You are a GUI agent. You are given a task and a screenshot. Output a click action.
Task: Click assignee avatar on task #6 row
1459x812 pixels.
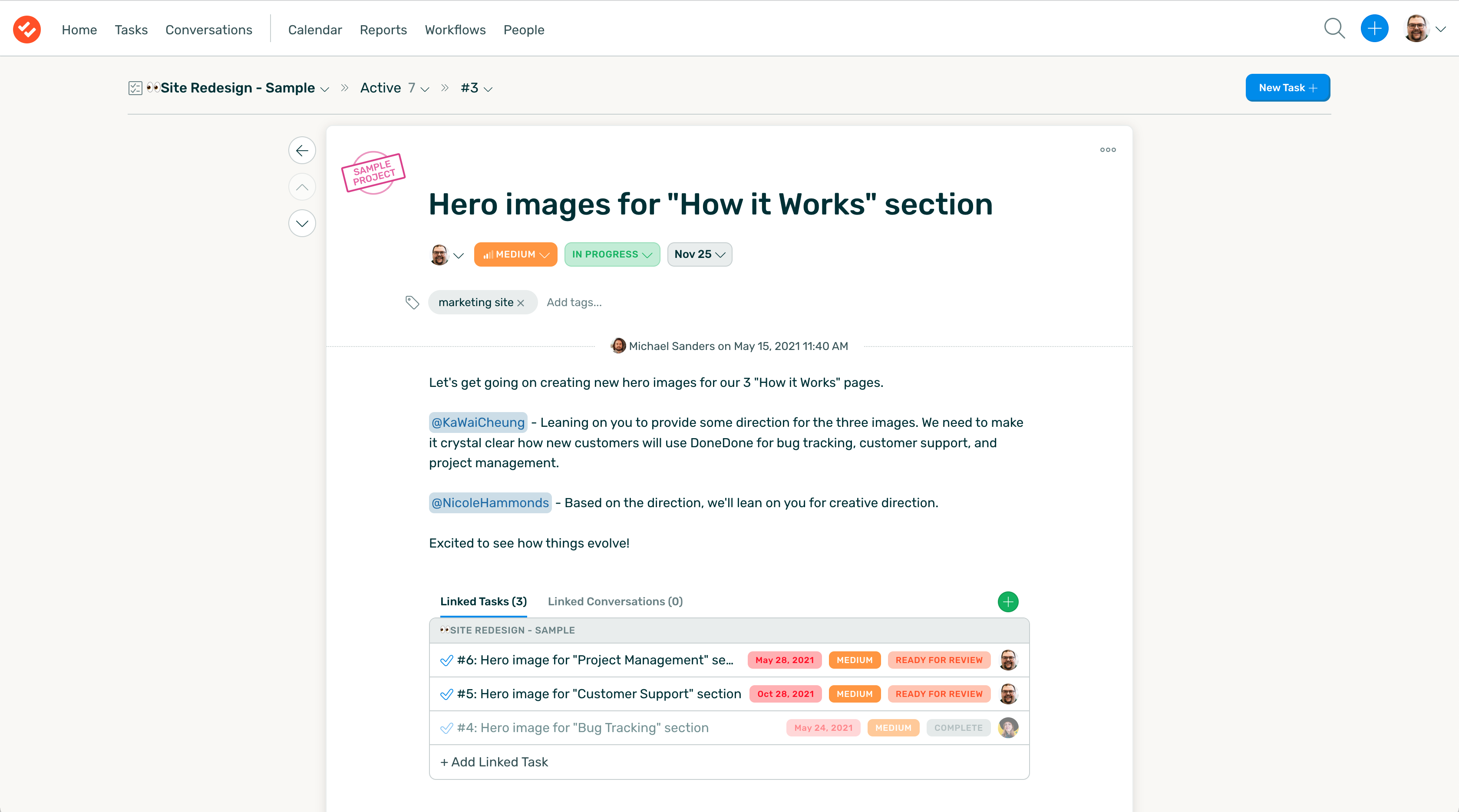tap(1008, 660)
